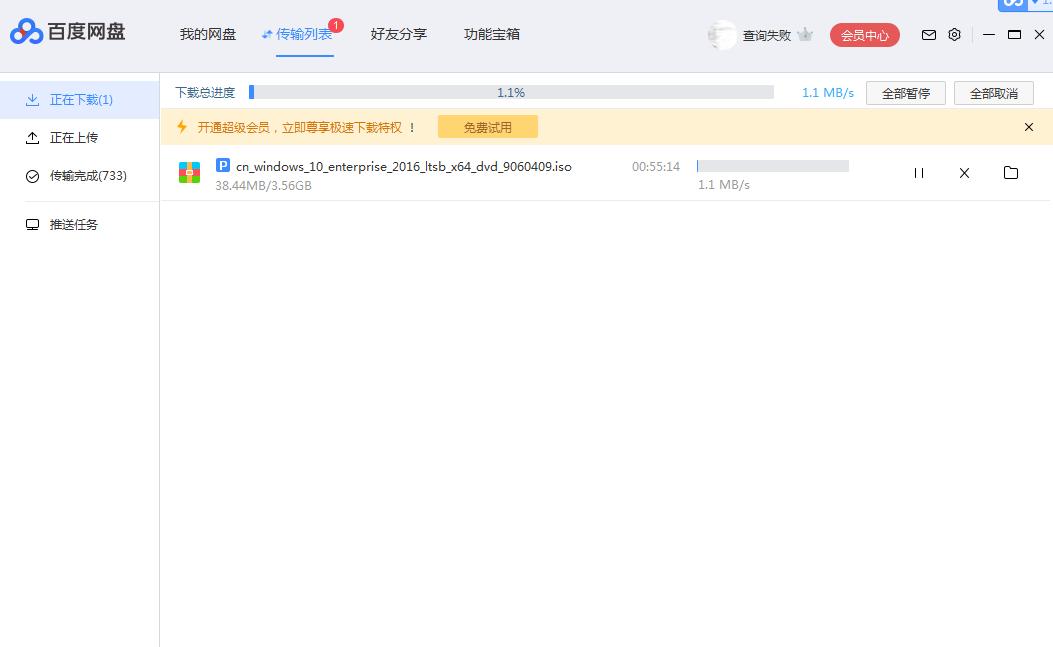Open settings via the gear icon

point(954,34)
